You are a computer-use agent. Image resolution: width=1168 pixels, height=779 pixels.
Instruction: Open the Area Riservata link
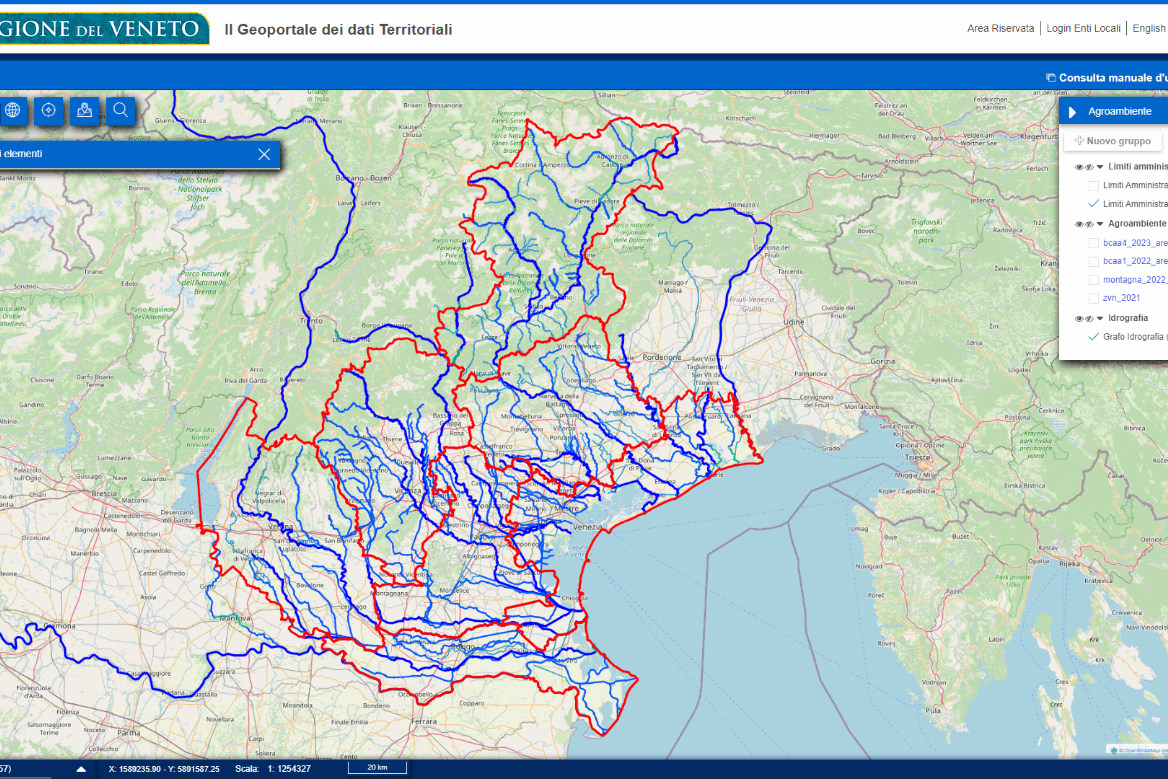pos(1000,28)
